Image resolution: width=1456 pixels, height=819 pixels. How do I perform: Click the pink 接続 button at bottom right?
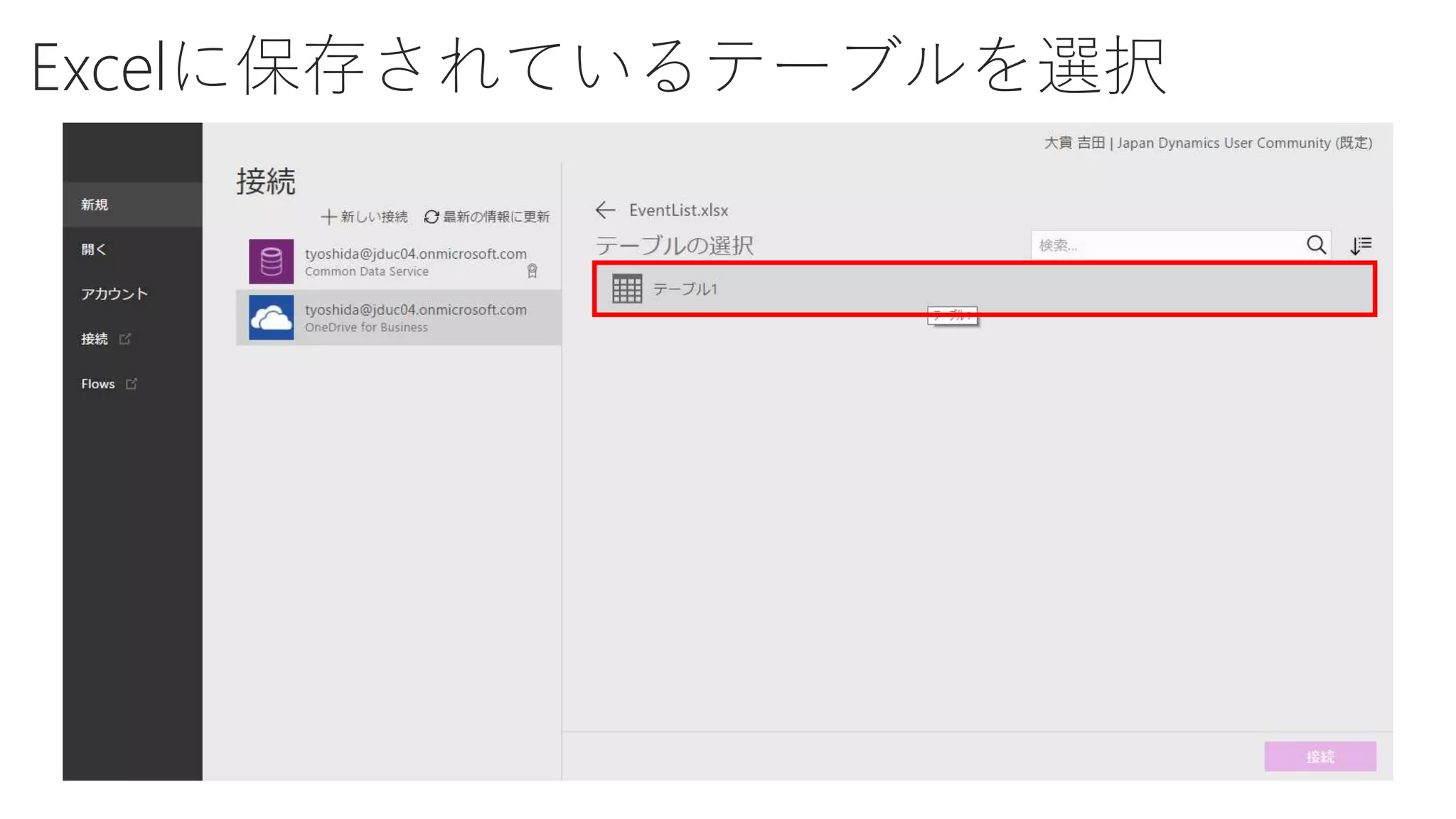(1320, 756)
